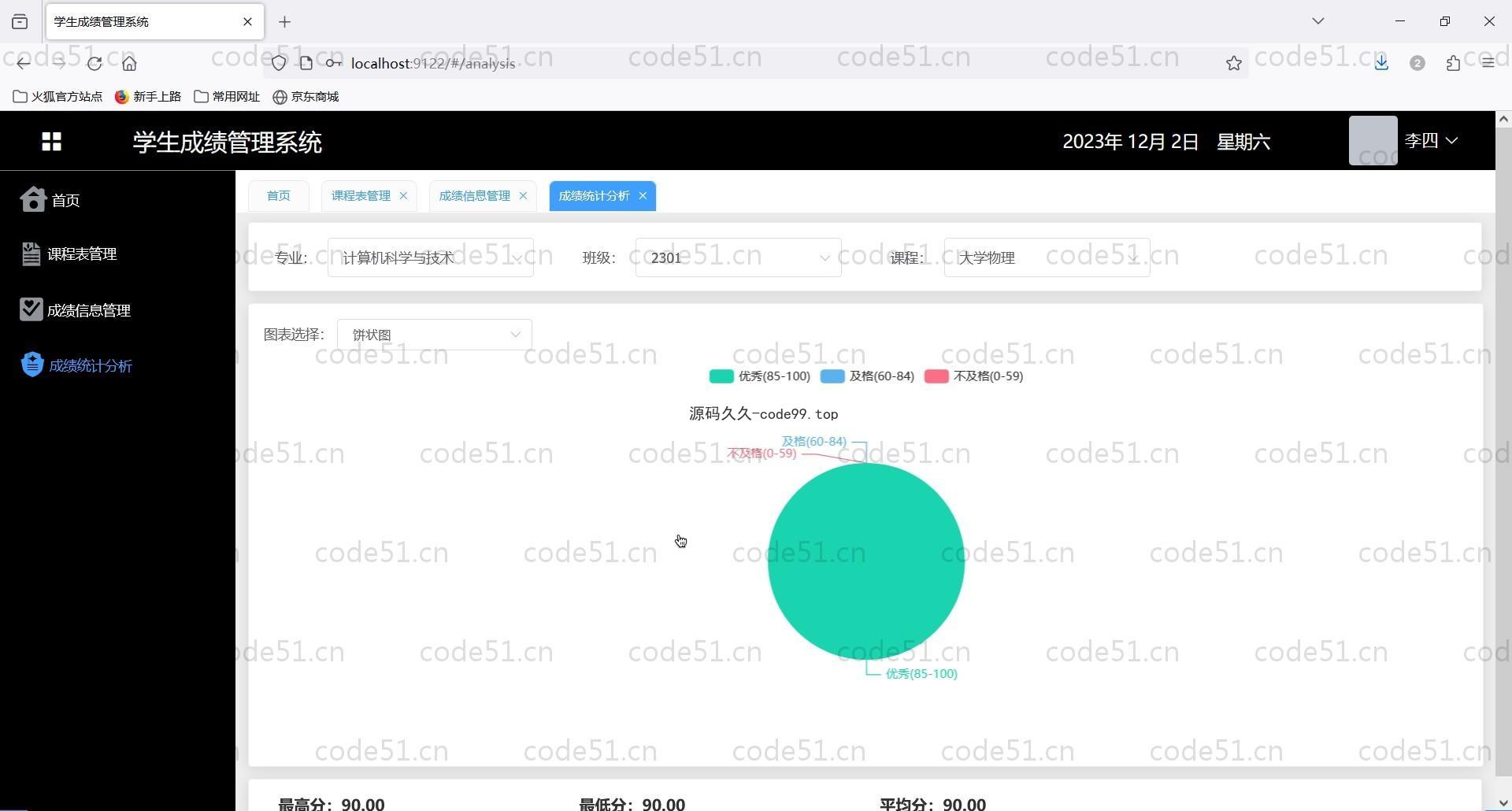Toggle the 及格(60-84) legend item
The image size is (1512, 811).
[x=868, y=376]
